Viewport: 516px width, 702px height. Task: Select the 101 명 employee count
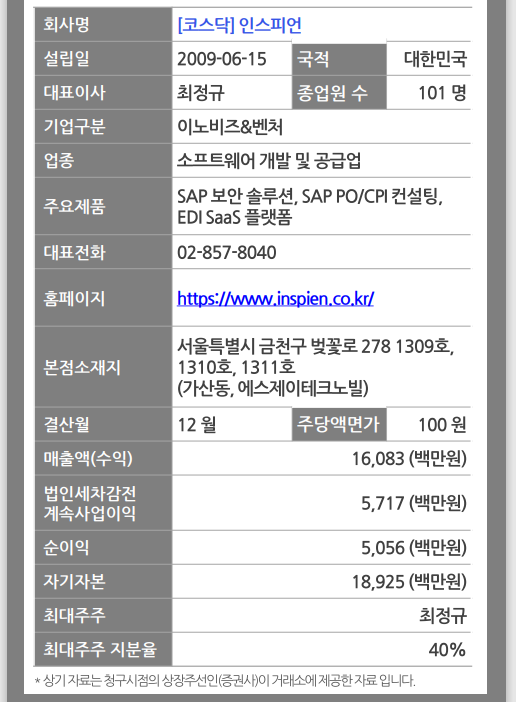[x=442, y=93]
